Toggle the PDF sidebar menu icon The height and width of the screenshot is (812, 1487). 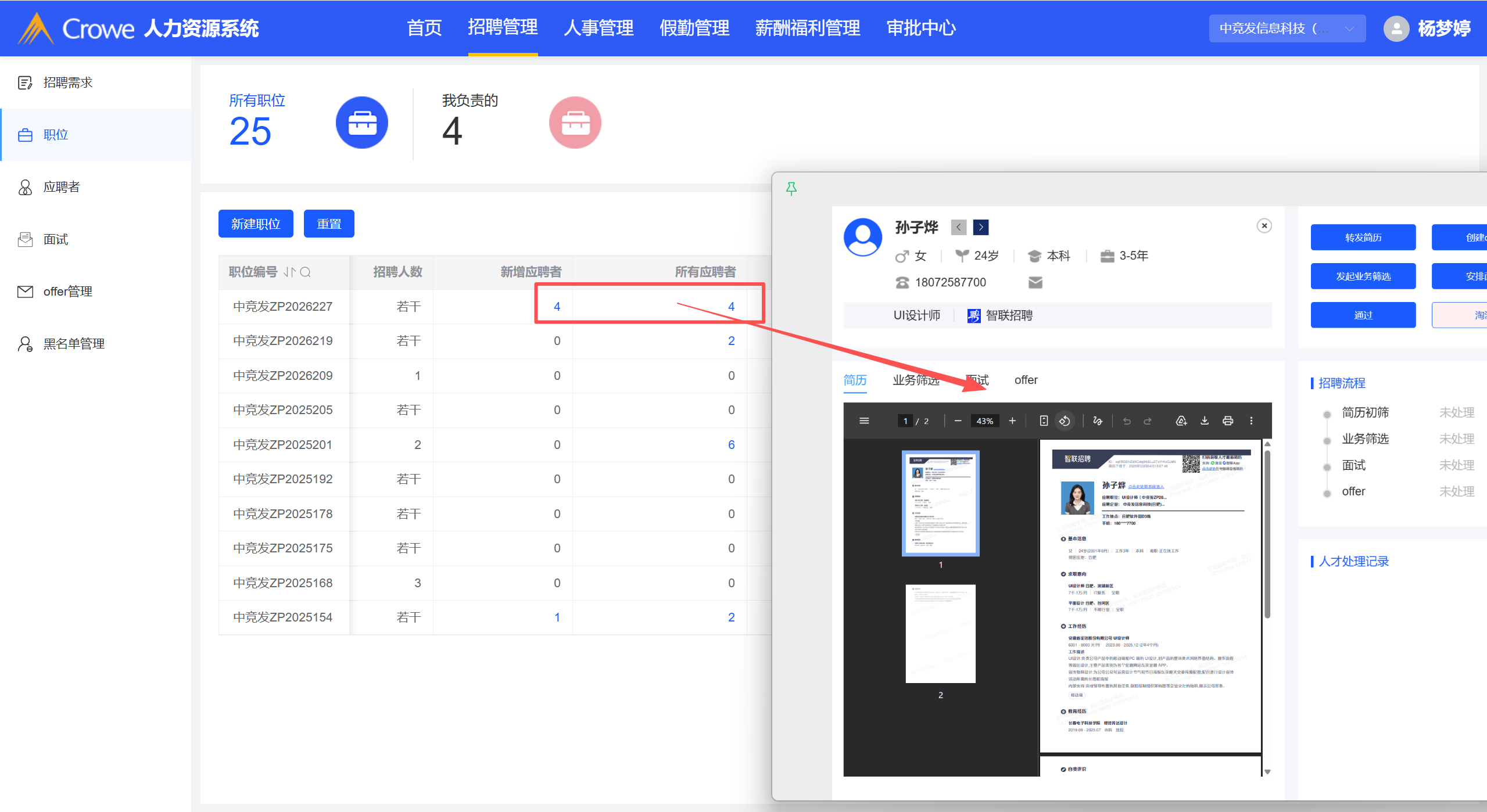864,421
